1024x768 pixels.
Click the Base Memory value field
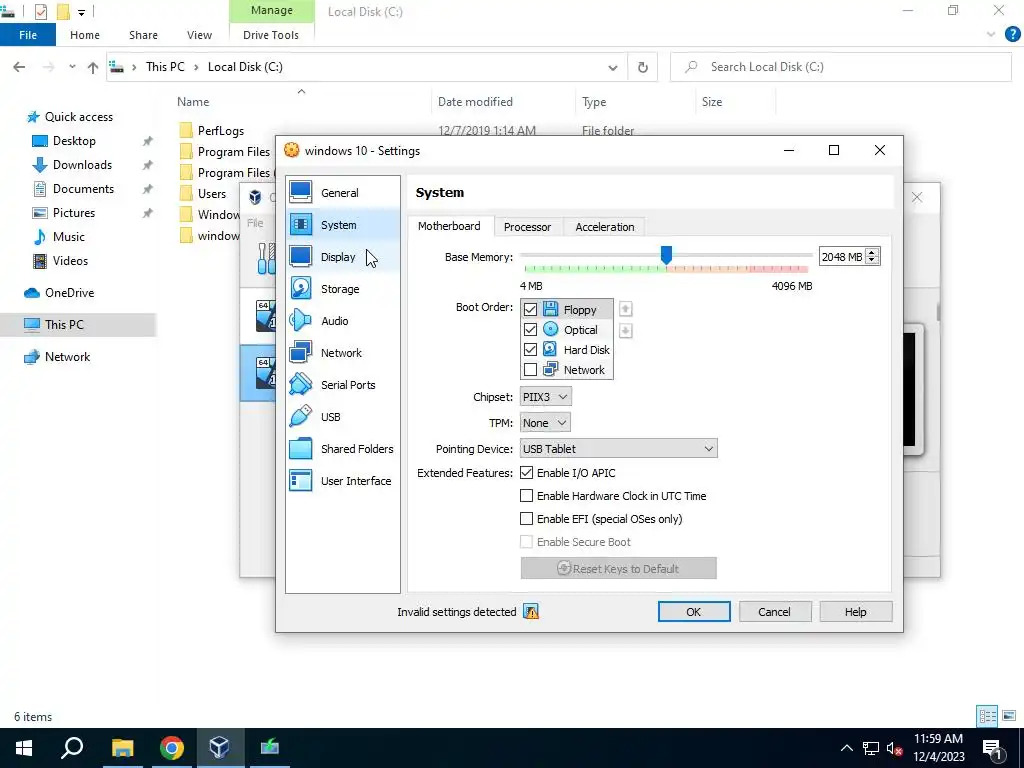[842, 257]
